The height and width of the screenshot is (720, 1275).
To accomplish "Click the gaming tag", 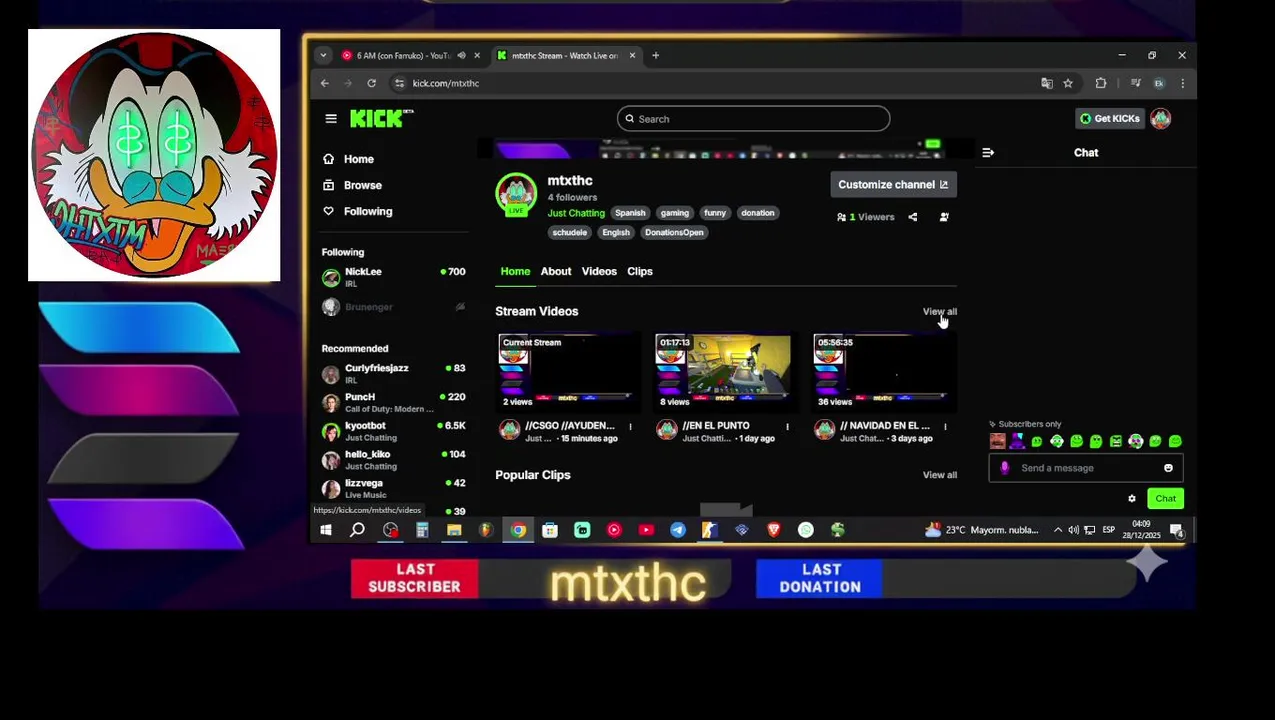I will click(674, 213).
